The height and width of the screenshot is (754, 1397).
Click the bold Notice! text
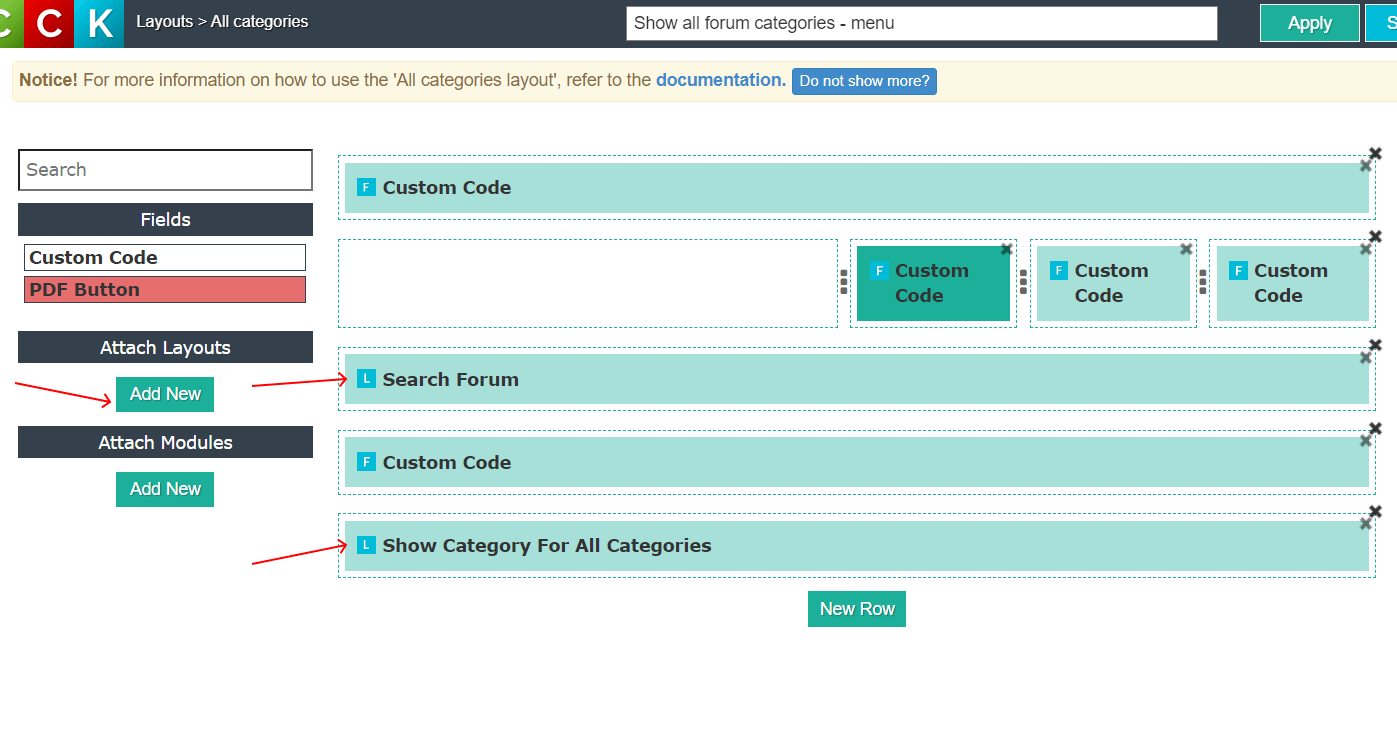coord(48,80)
